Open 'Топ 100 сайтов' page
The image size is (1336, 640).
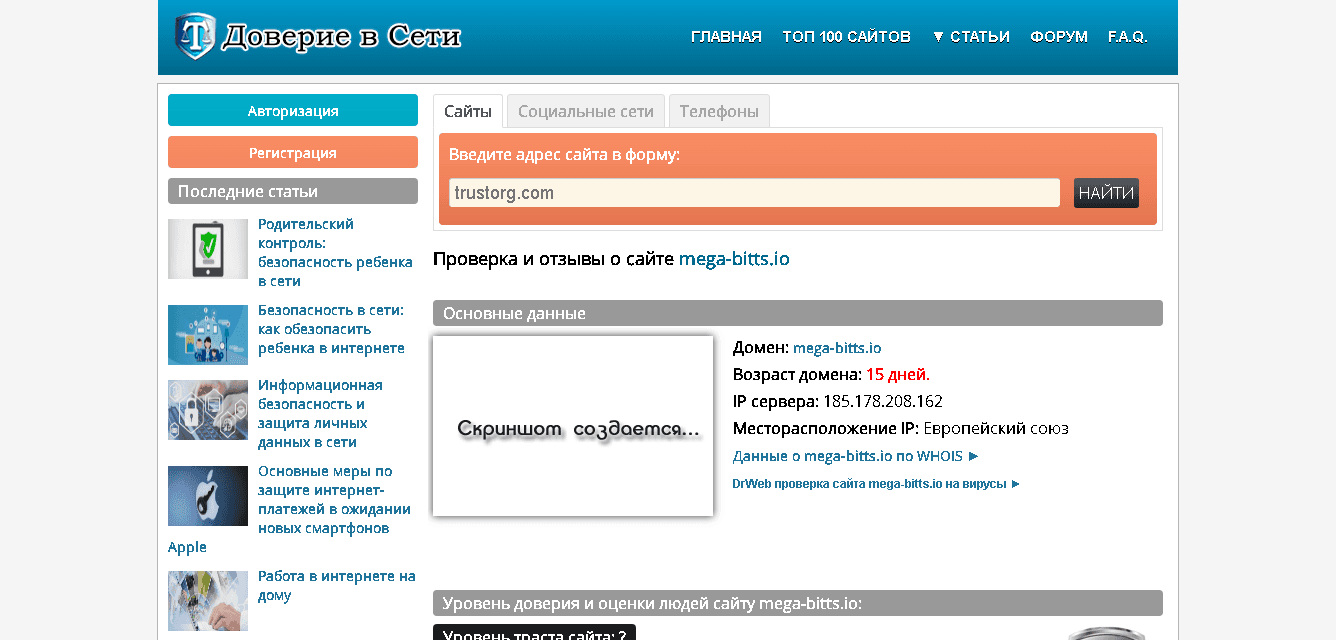pyautogui.click(x=846, y=37)
